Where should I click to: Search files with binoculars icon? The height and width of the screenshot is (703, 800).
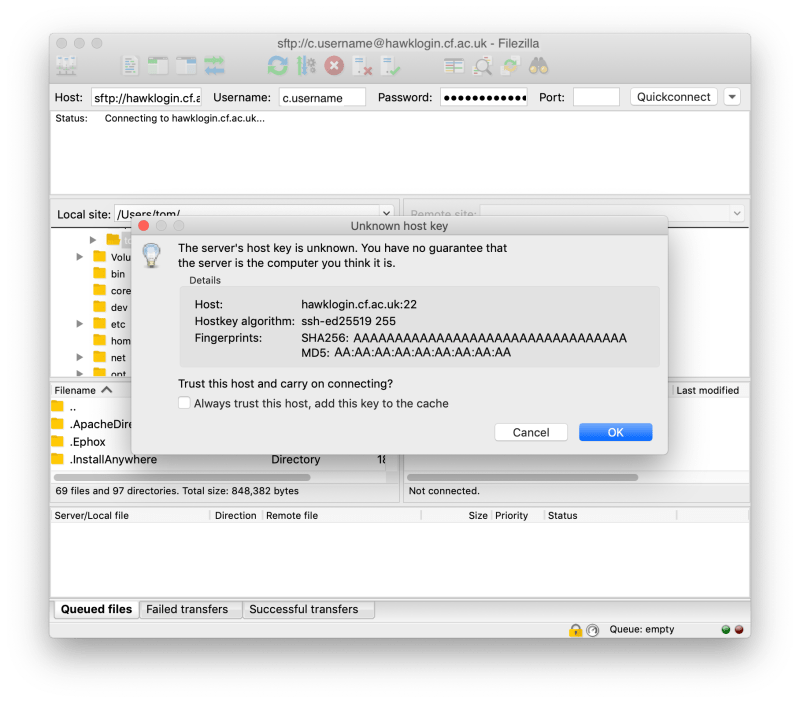pyautogui.click(x=538, y=66)
